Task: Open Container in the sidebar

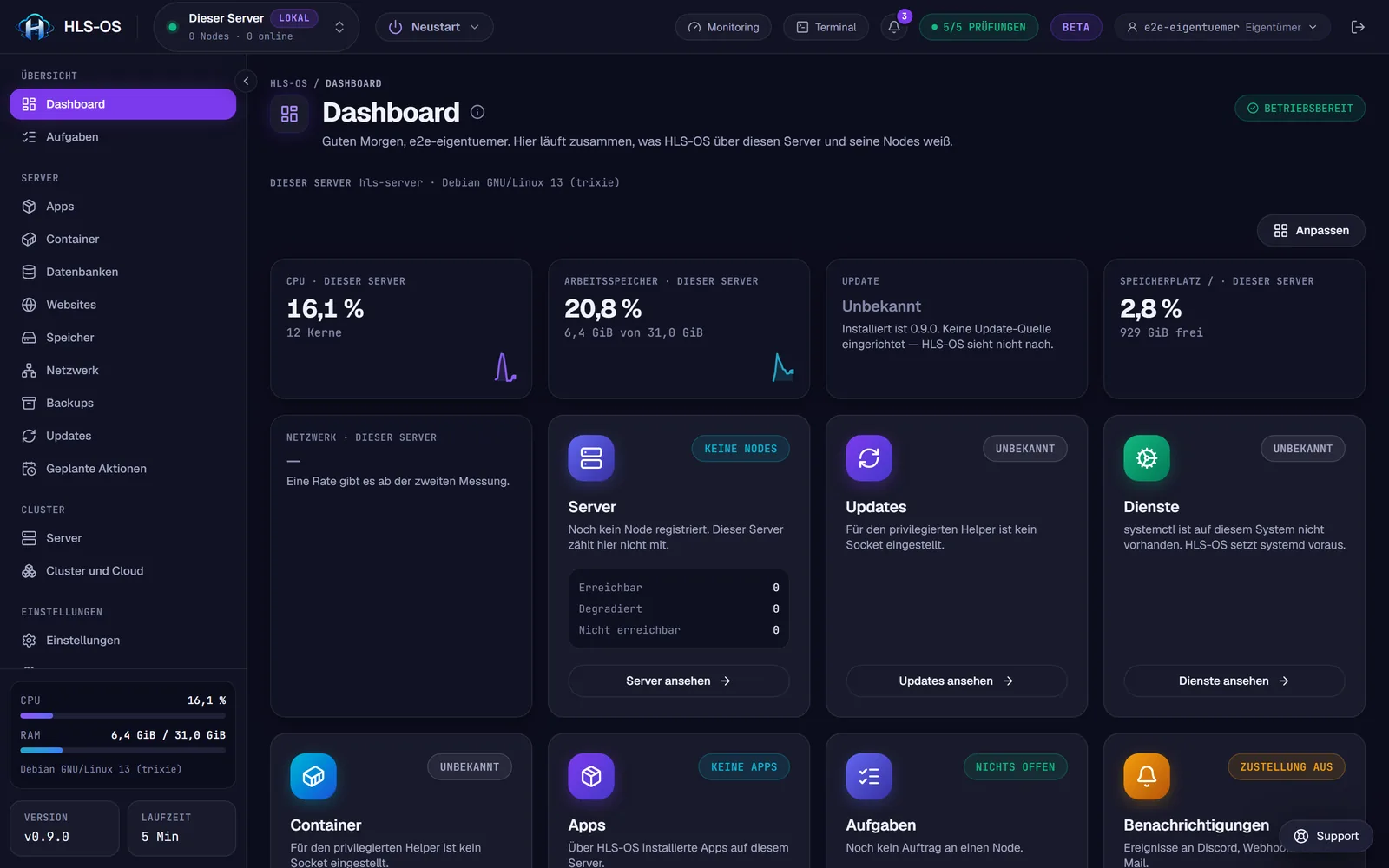Action: coord(122,239)
